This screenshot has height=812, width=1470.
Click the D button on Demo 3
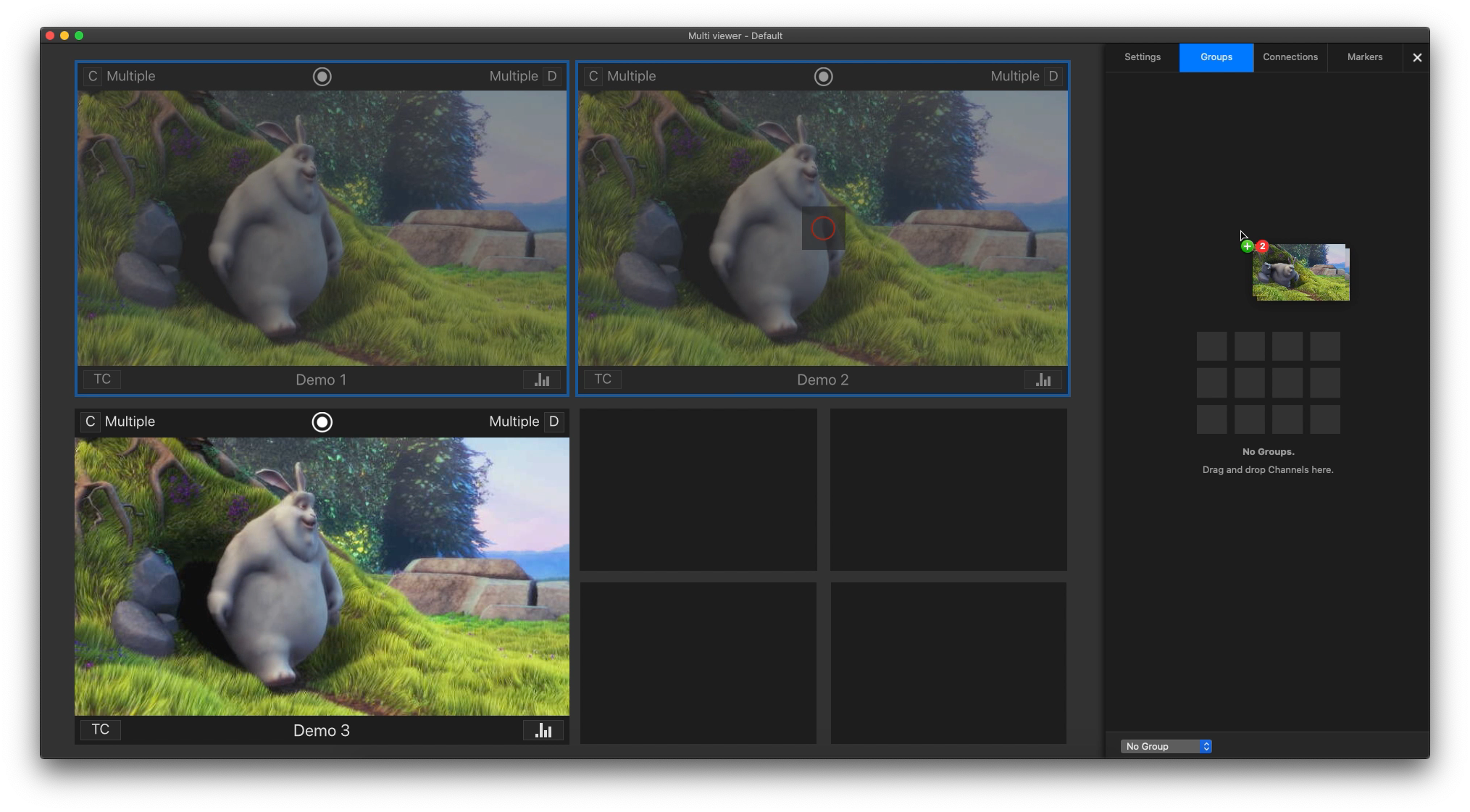coord(554,422)
